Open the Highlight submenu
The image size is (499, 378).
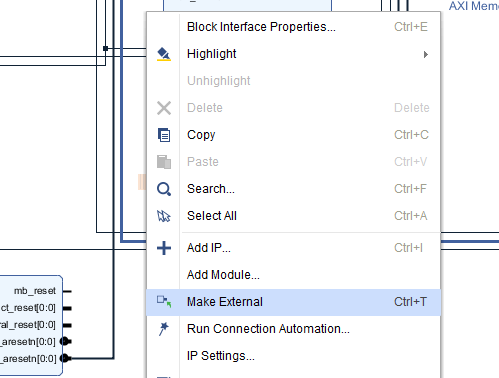(x=294, y=54)
